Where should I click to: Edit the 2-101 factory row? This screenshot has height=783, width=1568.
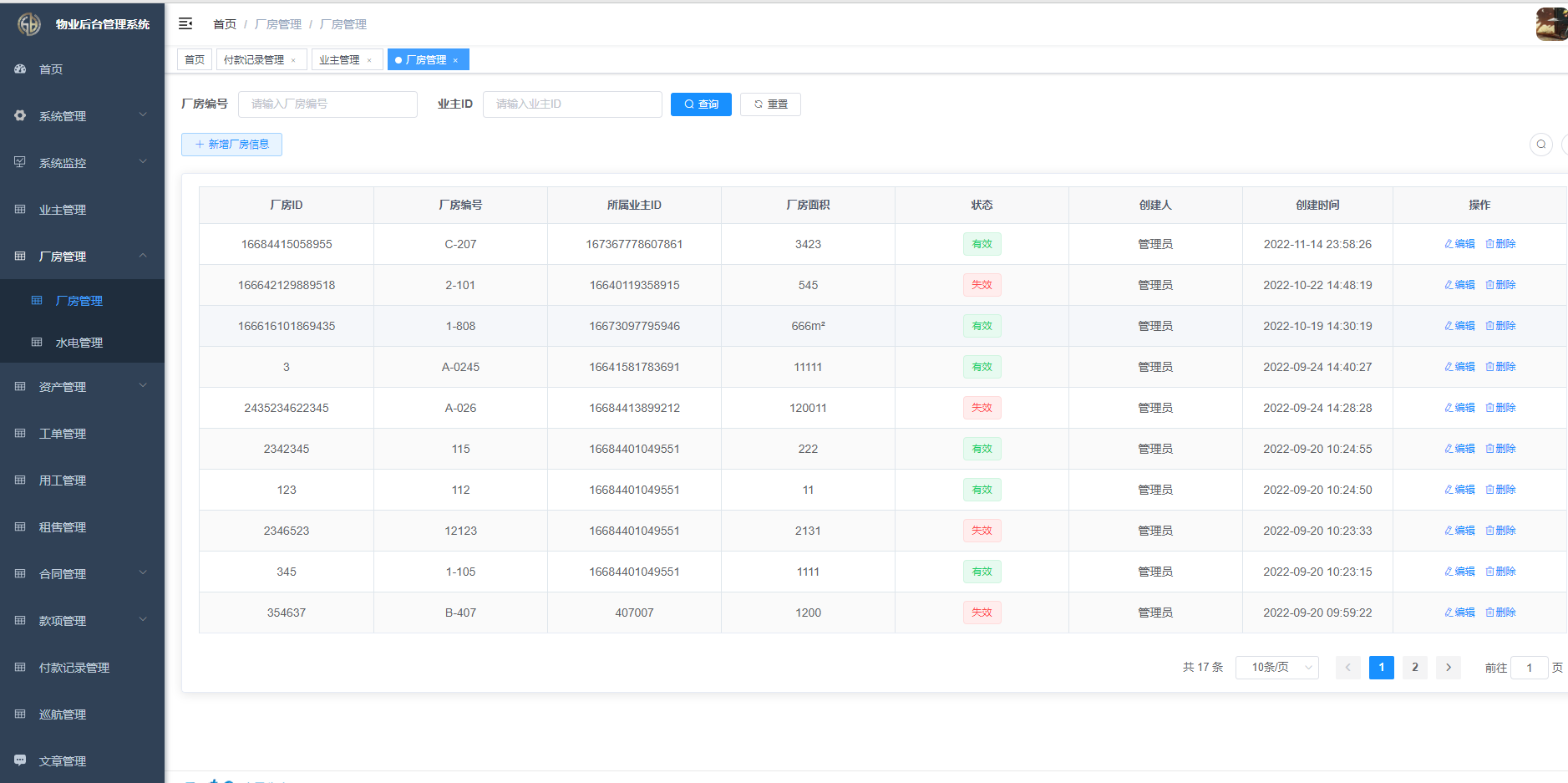pyautogui.click(x=1459, y=285)
